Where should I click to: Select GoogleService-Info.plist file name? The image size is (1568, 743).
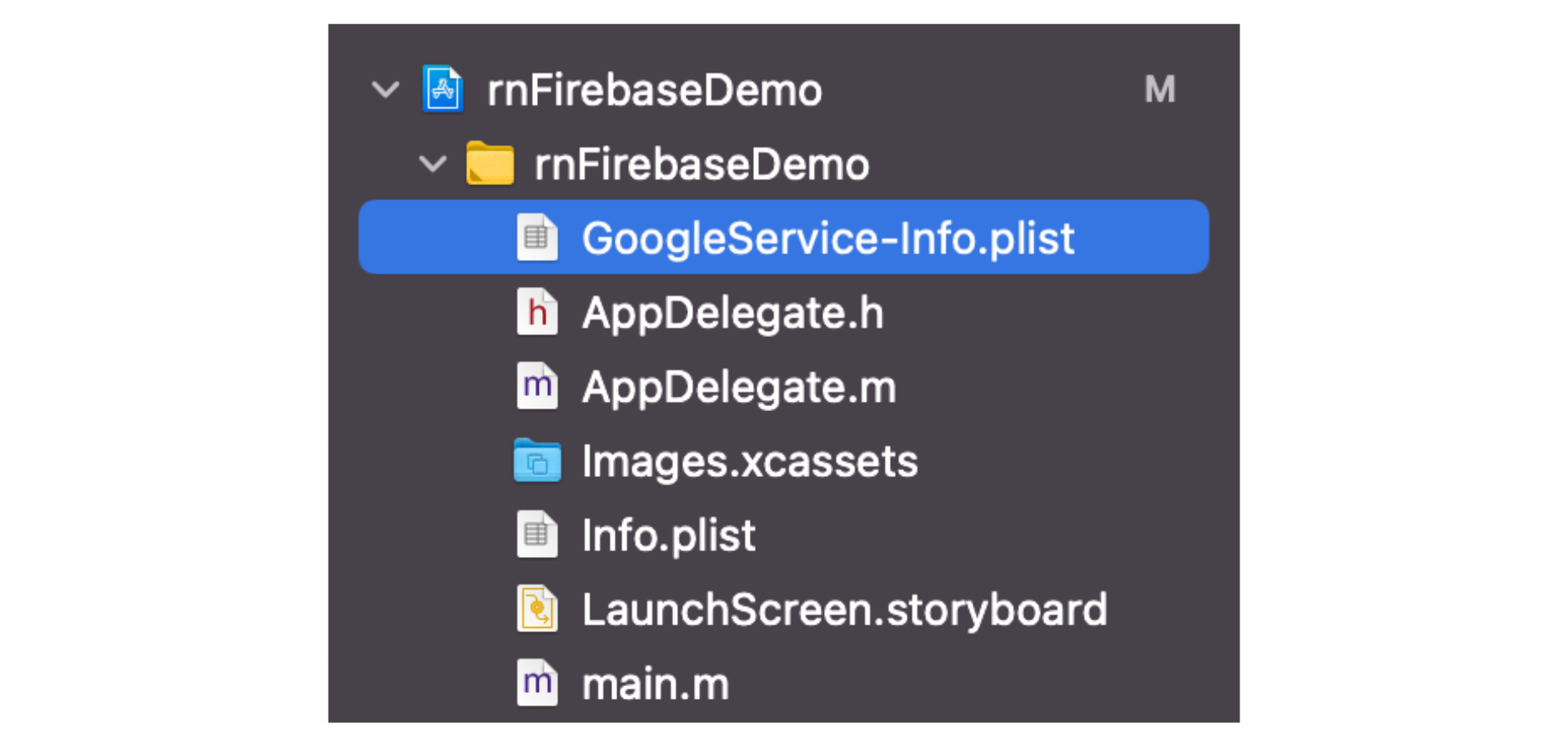coord(828,238)
